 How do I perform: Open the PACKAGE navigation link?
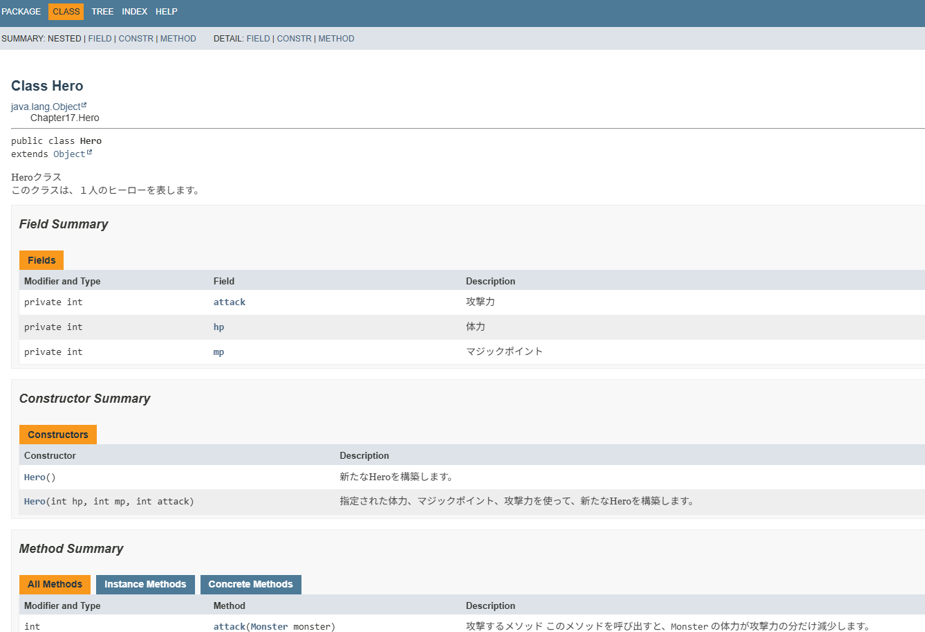coord(21,11)
